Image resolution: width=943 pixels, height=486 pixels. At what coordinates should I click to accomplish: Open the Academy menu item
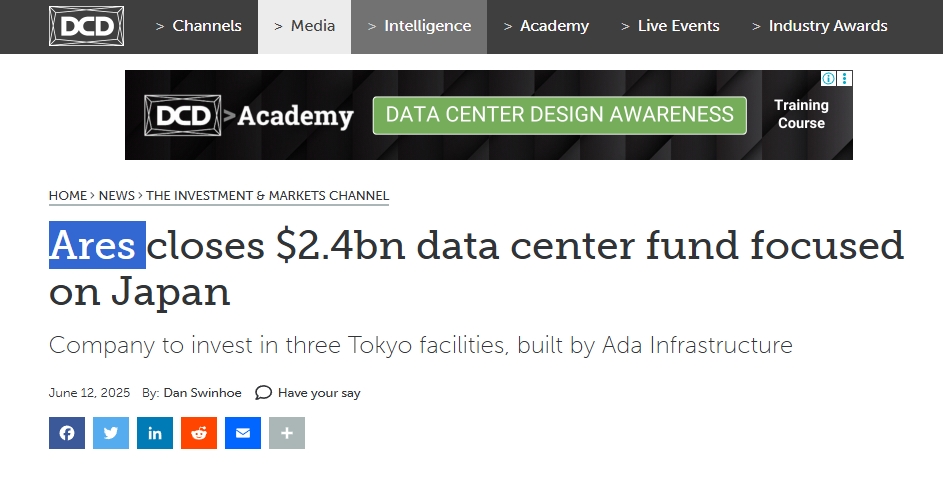pos(546,26)
